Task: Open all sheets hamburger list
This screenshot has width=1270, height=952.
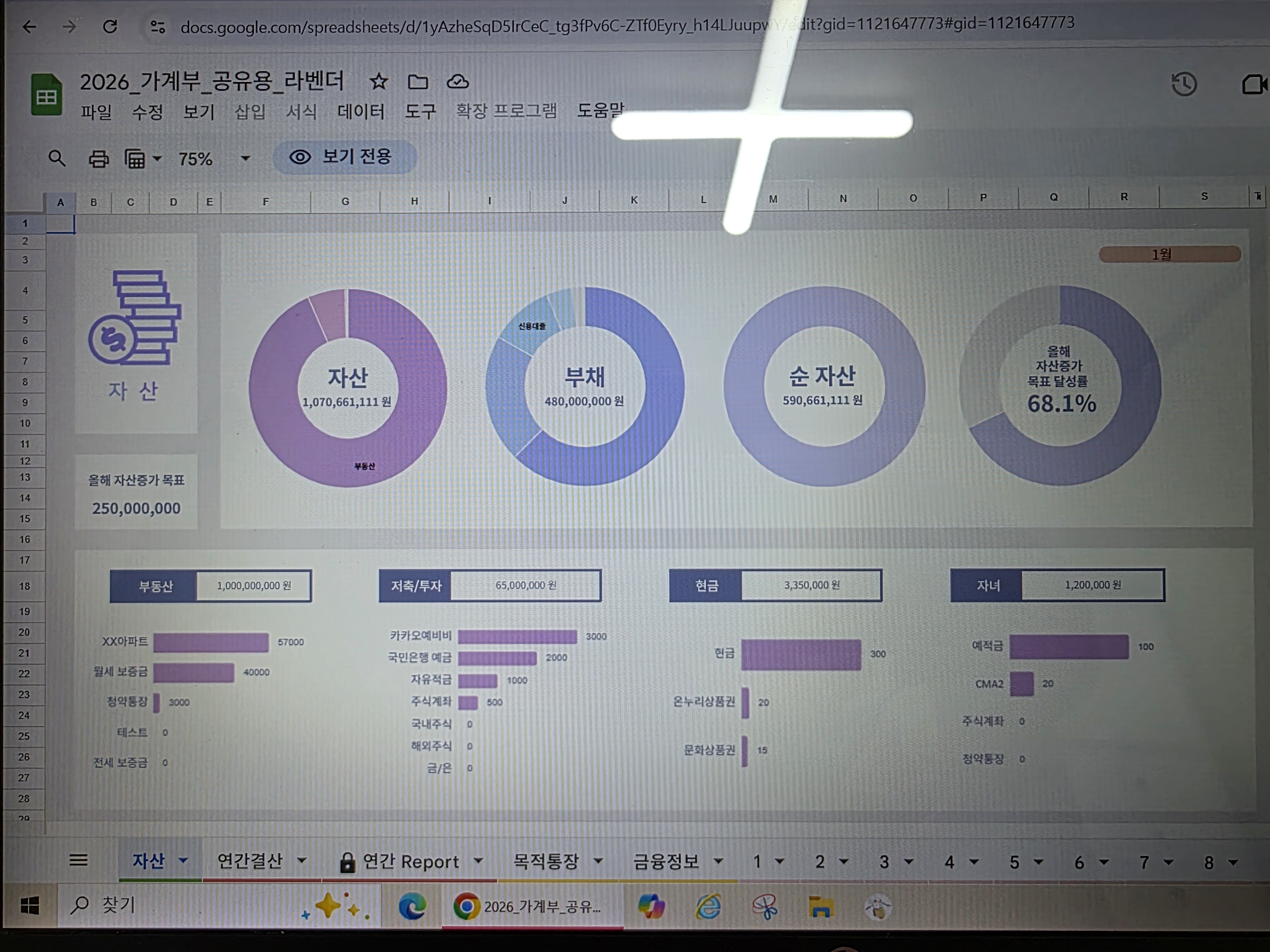Action: click(78, 860)
